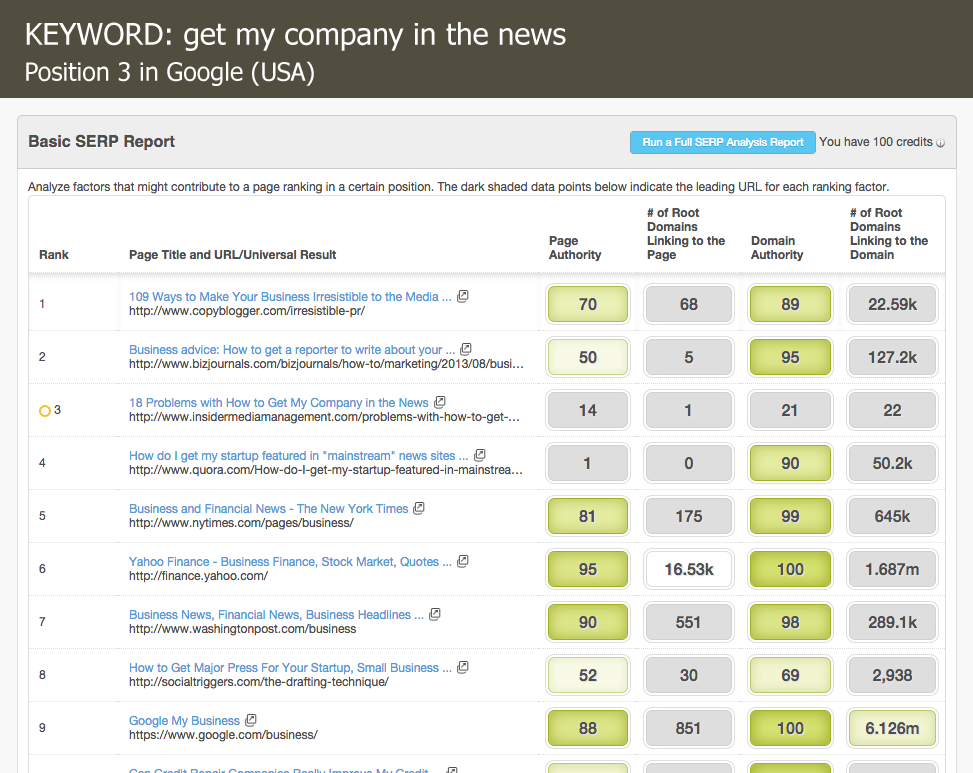The image size is (973, 773).
Task: Click Domain Authority value 21 in row 3
Action: point(790,410)
